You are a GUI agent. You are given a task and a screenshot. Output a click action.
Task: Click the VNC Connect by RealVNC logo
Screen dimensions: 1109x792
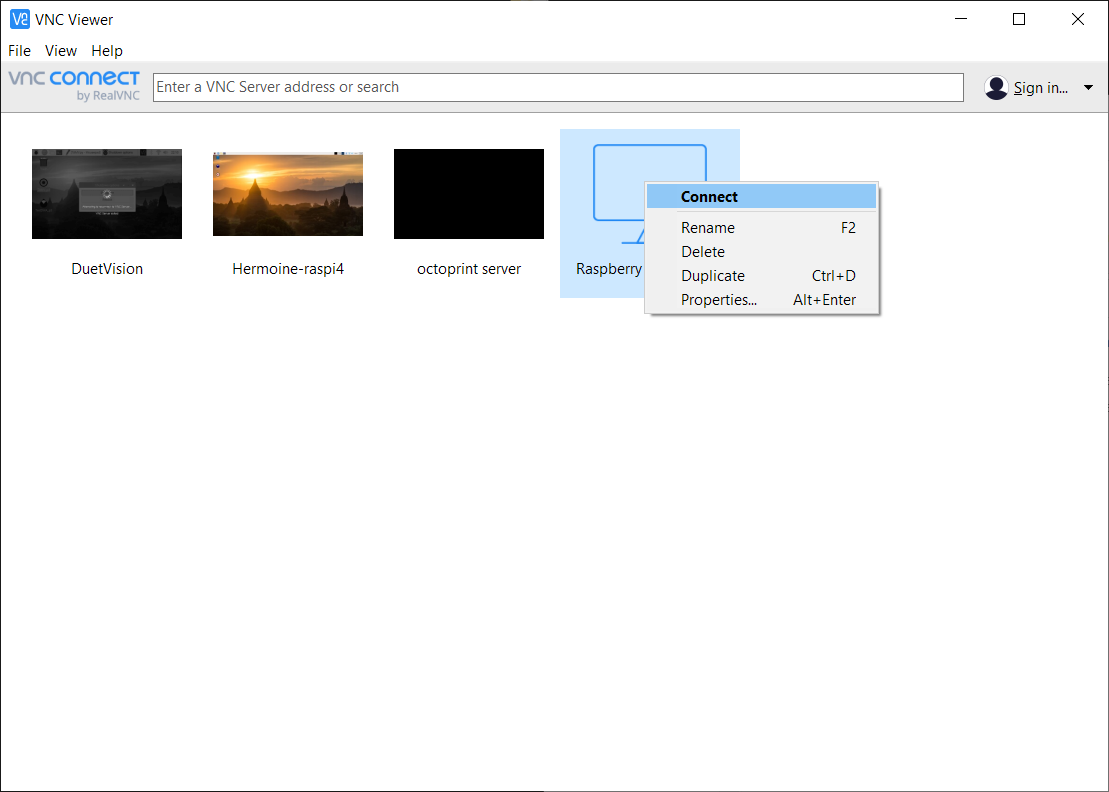click(x=74, y=86)
